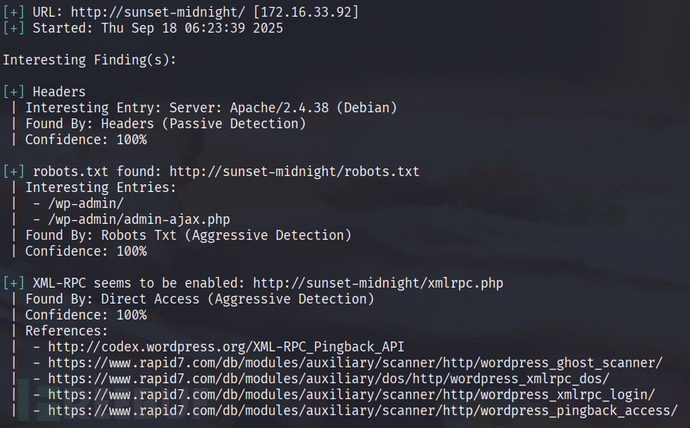Click the Interesting Finding(s) heading
The image size is (690, 428).
[x=90, y=60]
